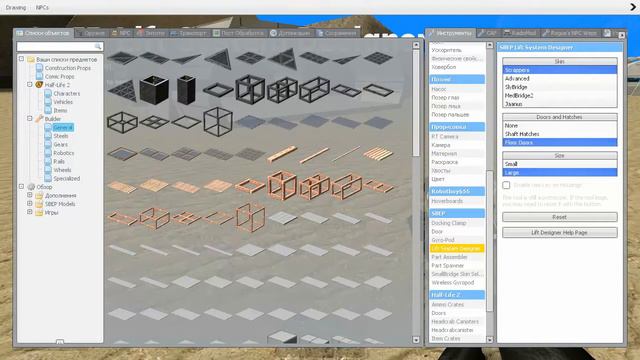This screenshot has width=640, height=360.
Task: Collapse the Builder tree node
Action: coord(30,118)
